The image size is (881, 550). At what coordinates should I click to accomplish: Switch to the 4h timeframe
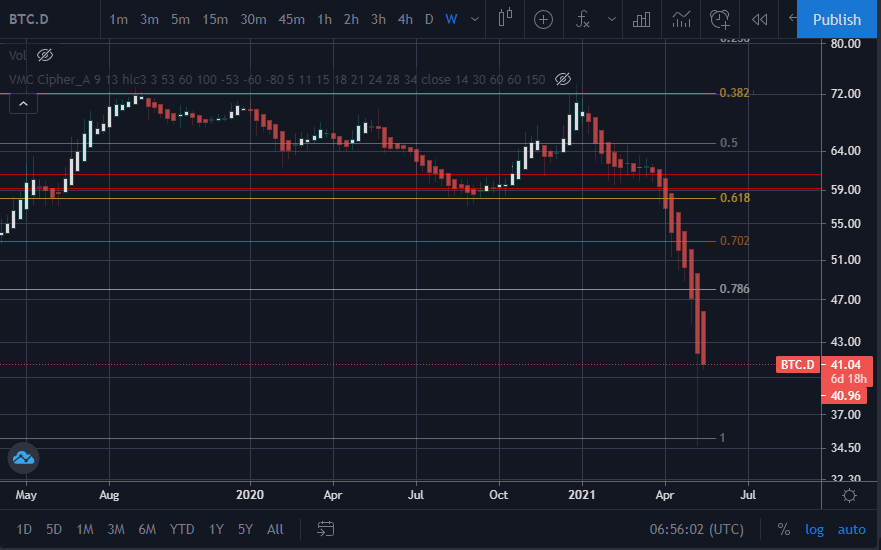[405, 20]
